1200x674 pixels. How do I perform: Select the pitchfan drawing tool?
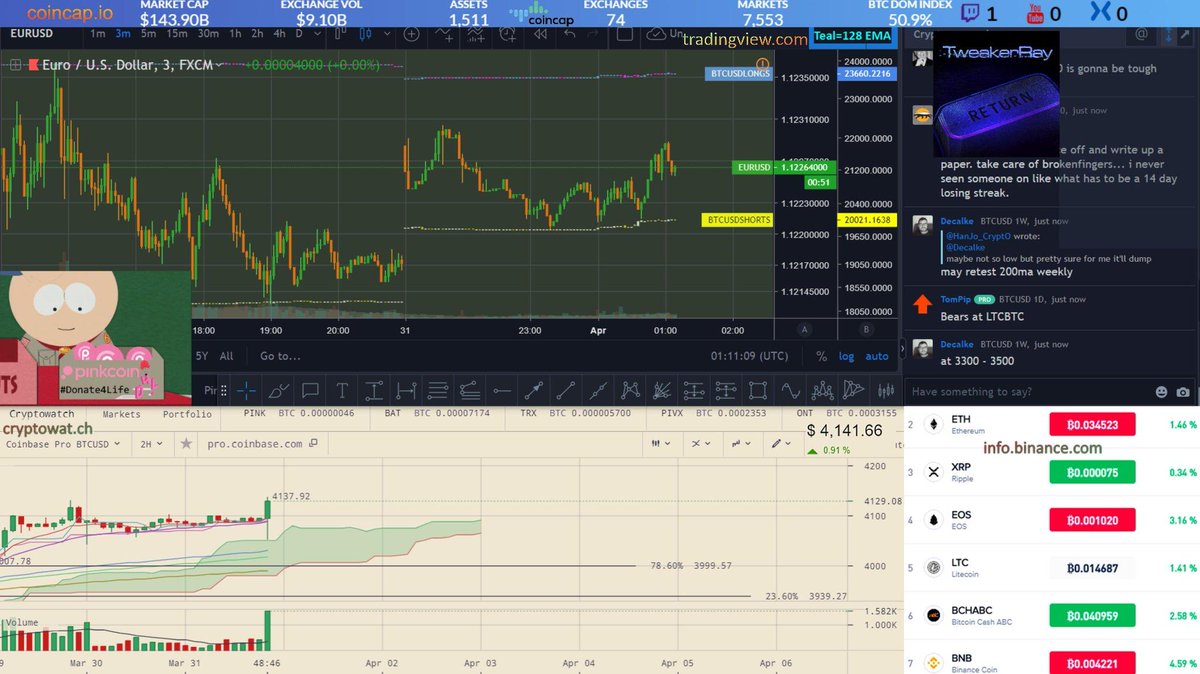661,390
